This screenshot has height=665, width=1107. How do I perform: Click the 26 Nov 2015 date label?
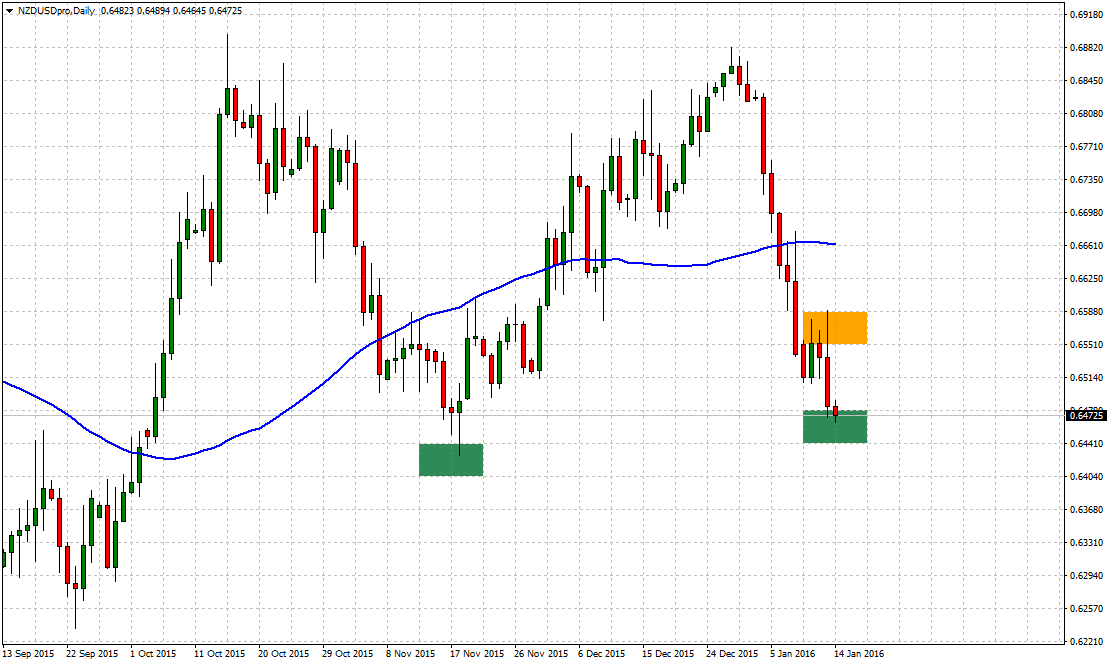pos(541,654)
